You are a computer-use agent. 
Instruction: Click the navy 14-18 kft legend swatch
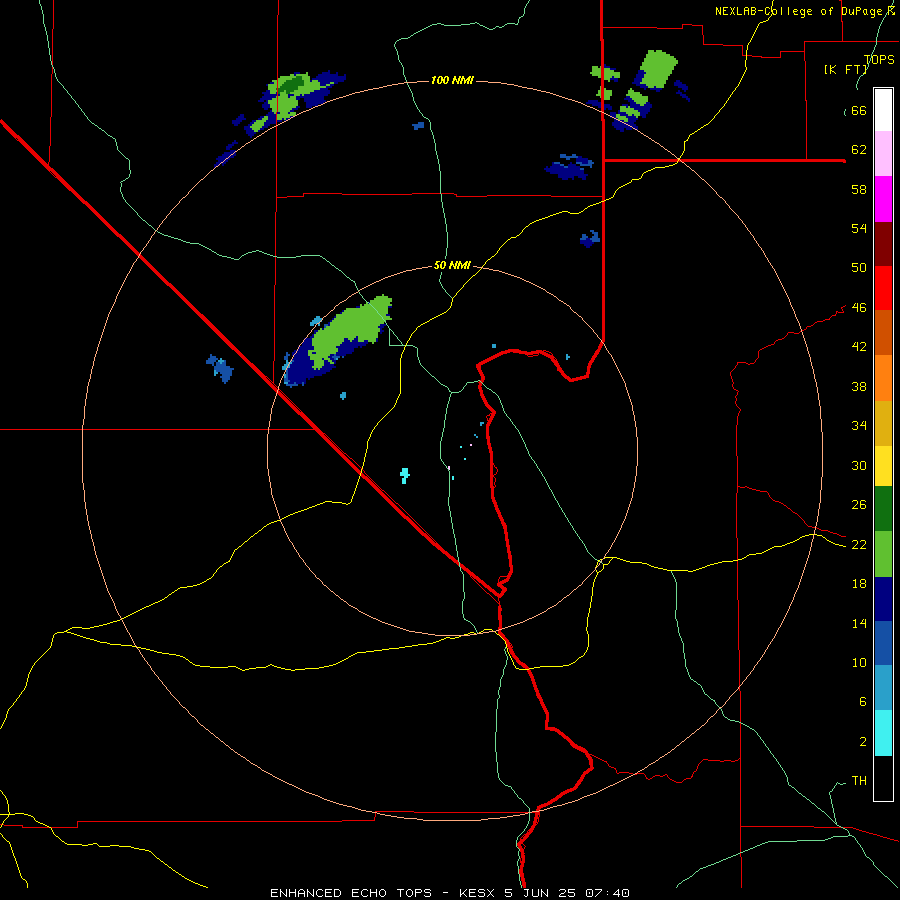[x=883, y=599]
